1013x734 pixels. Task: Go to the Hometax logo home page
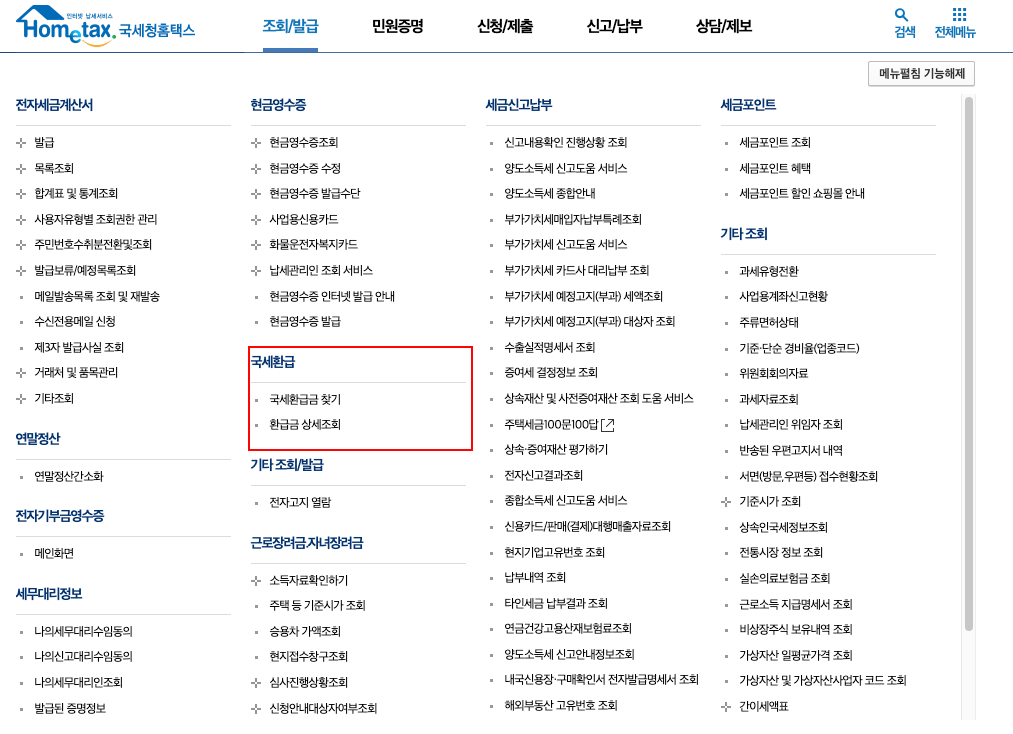tap(105, 26)
